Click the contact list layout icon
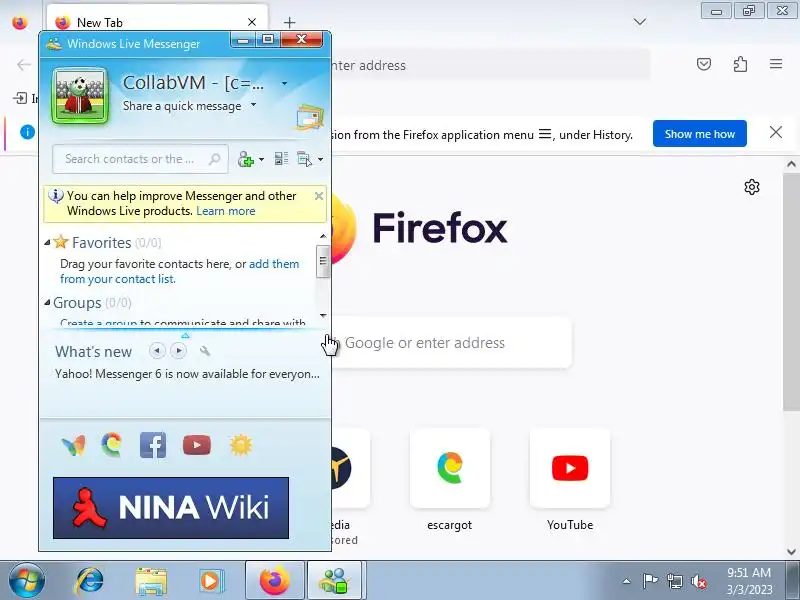Viewport: 800px width, 600px height. tap(281, 159)
